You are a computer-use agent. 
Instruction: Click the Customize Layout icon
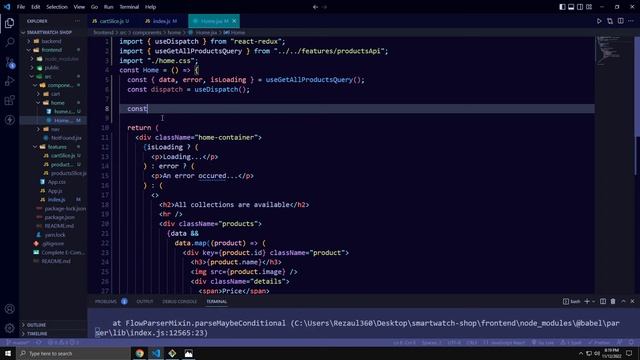(589, 7)
